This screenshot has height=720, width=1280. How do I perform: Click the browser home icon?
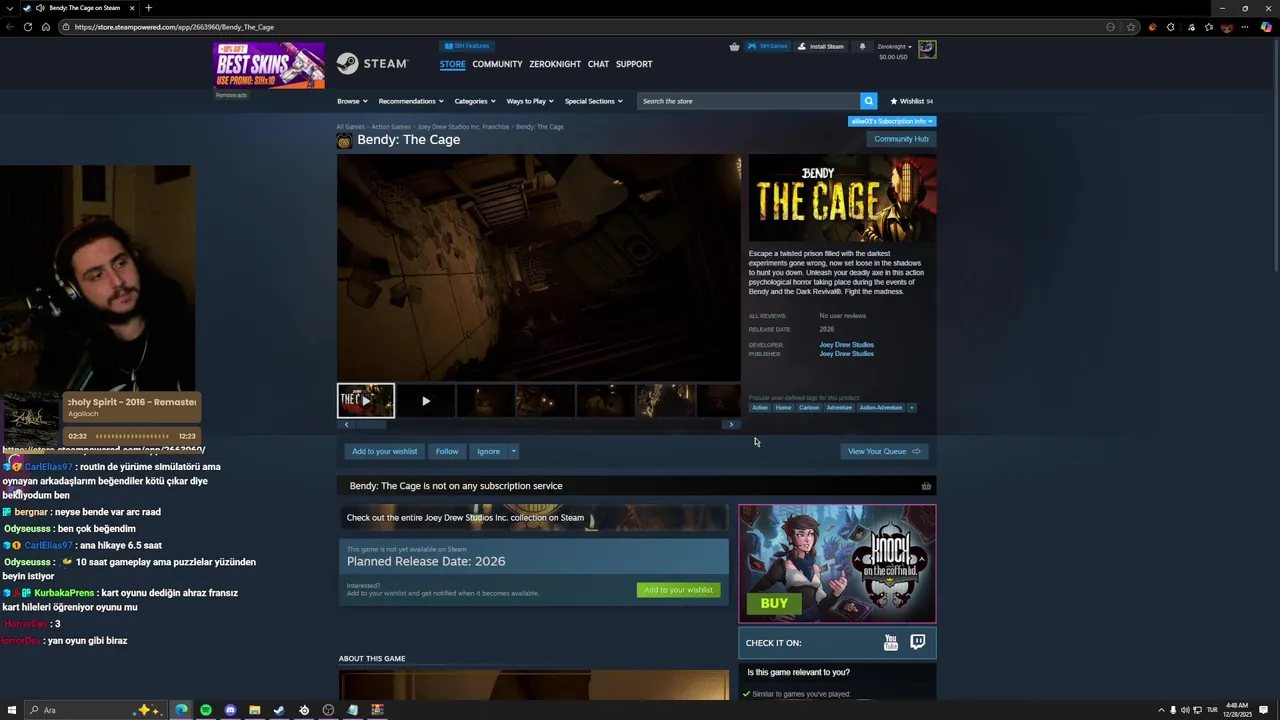pyautogui.click(x=45, y=27)
